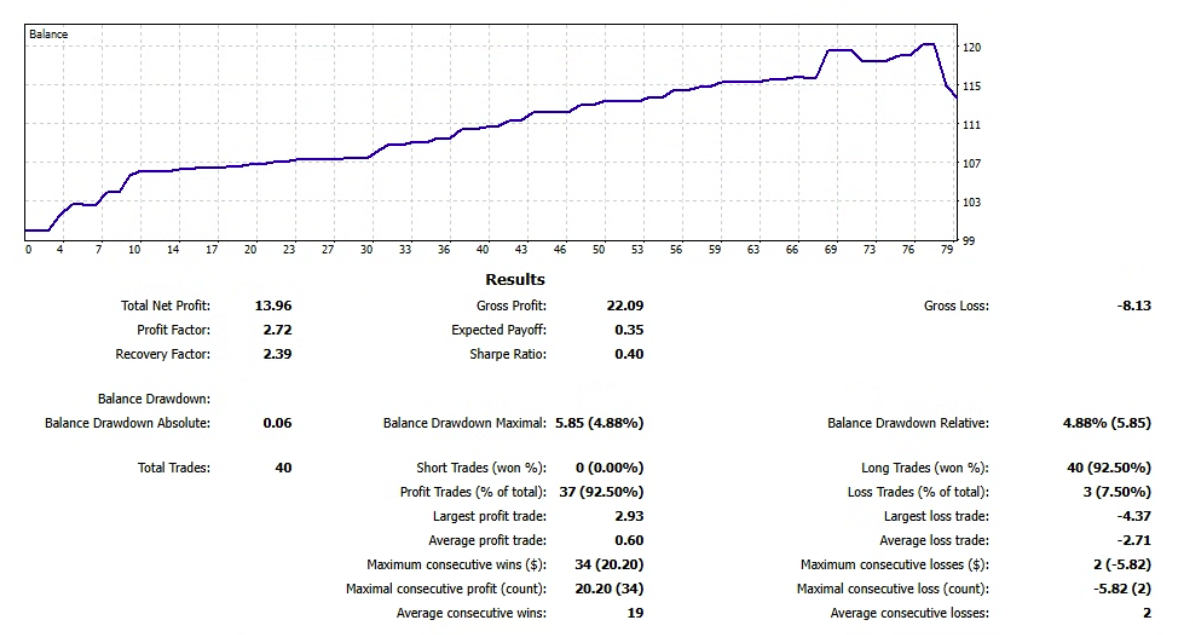Click the Results section heading
The height and width of the screenshot is (635, 1193).
(x=515, y=280)
